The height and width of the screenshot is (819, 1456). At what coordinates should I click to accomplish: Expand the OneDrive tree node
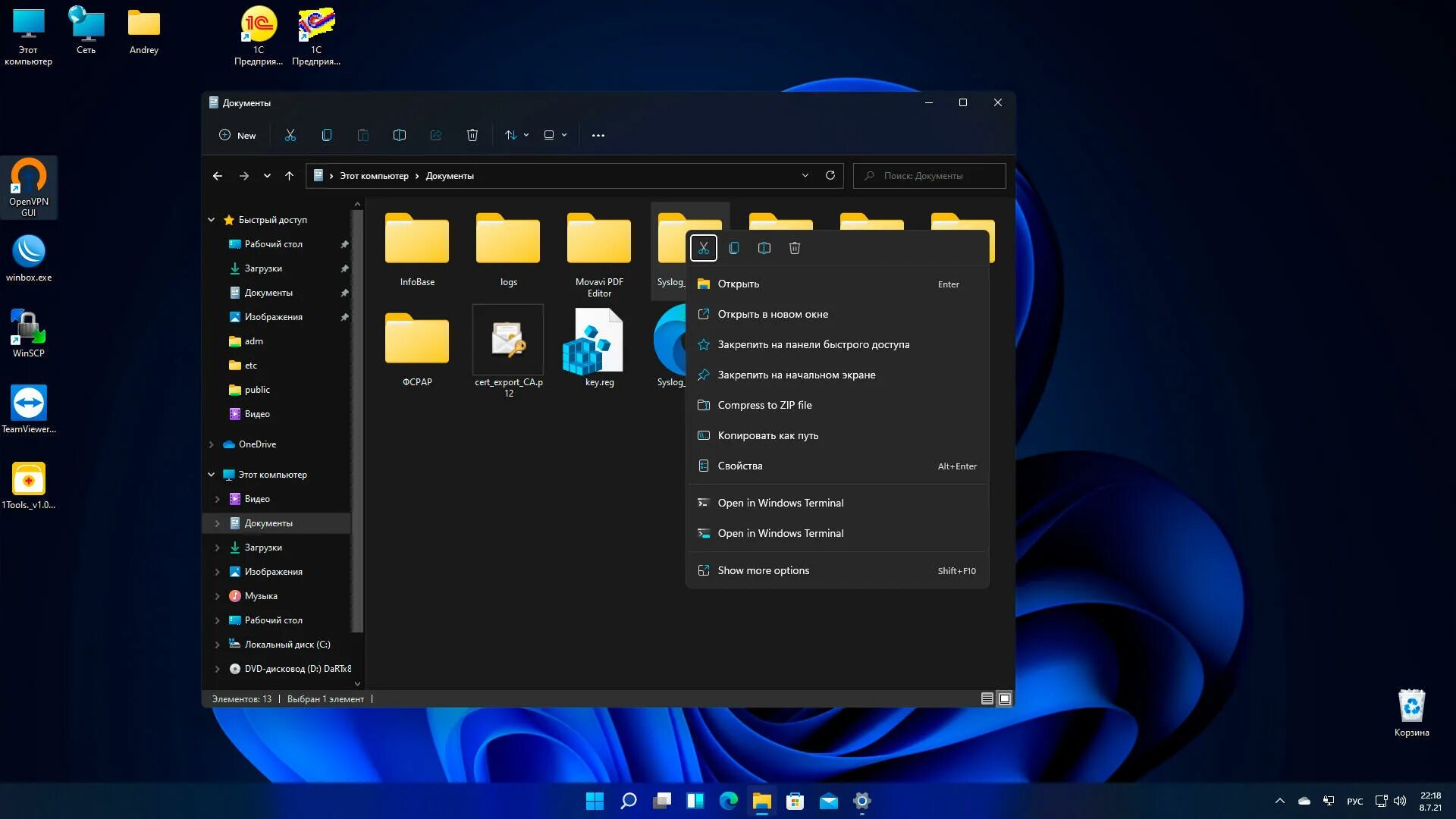[x=212, y=444]
